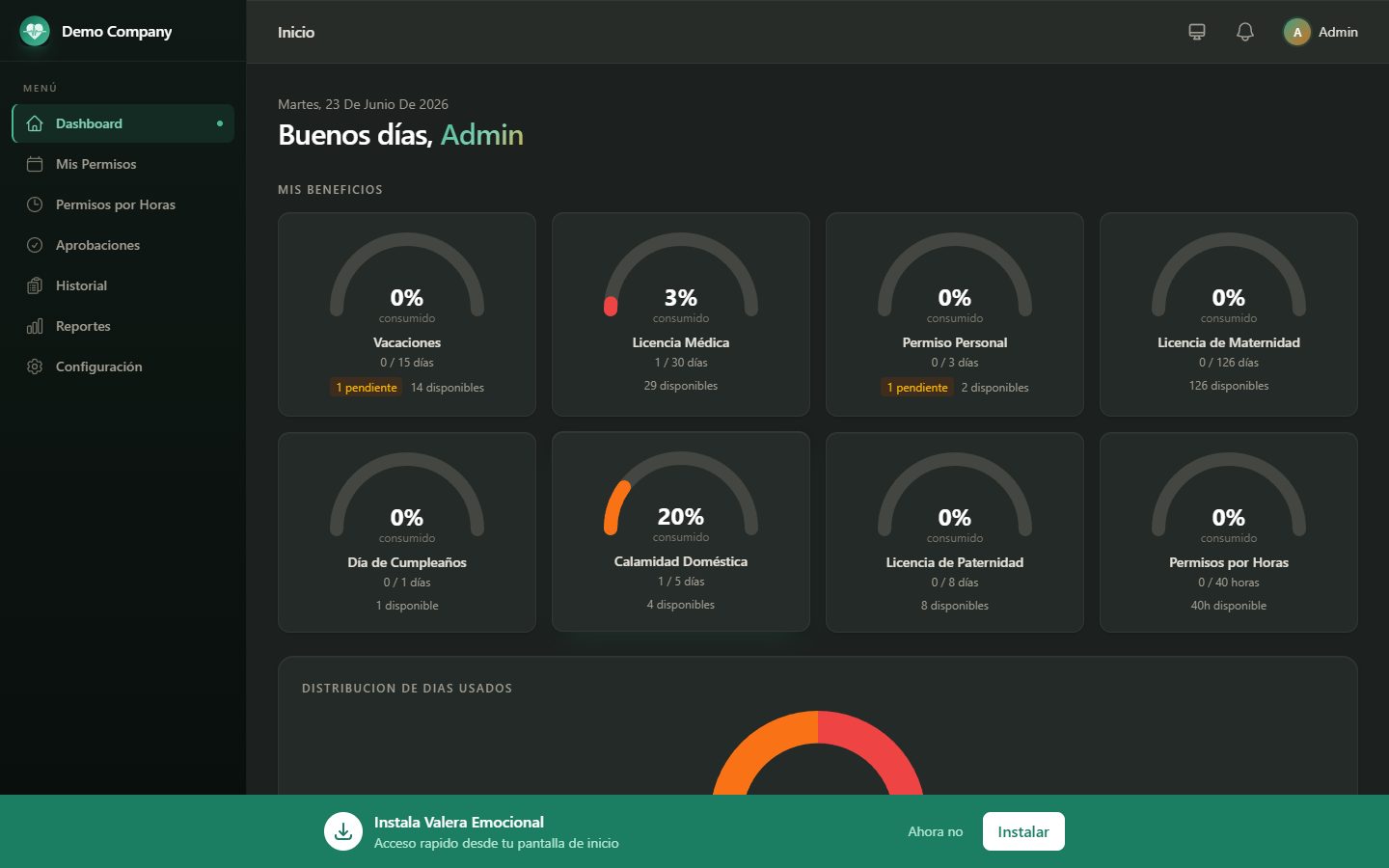The image size is (1389, 868).
Task: Open Configuración settings
Action: (x=123, y=366)
